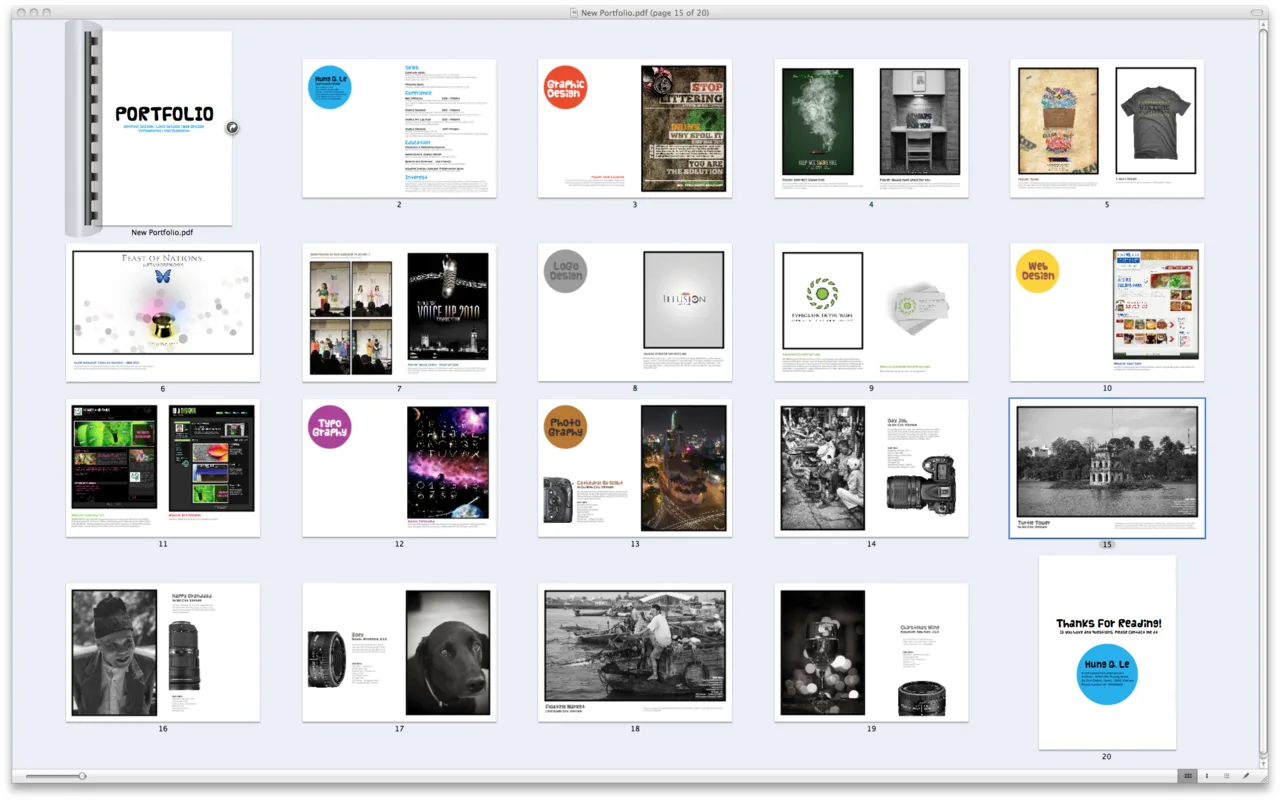Click page number label "13"
Viewport: 1280px width, 801px height.
point(635,545)
